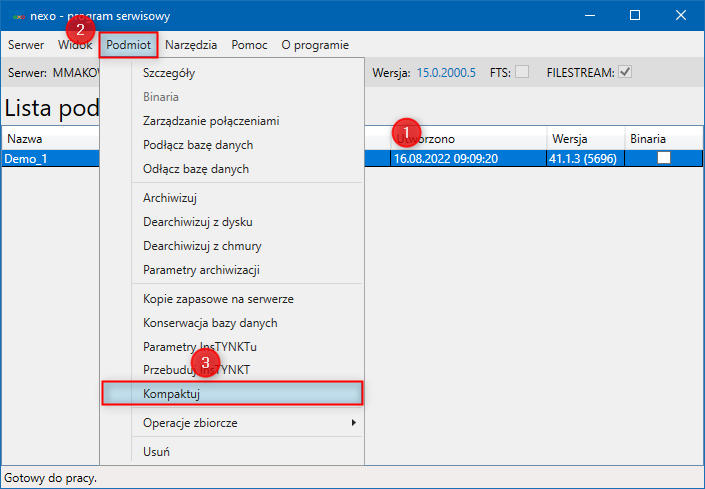Choose Przebuduj InsTYNKT
Screen dimensions: 705x489
(x=232, y=370)
